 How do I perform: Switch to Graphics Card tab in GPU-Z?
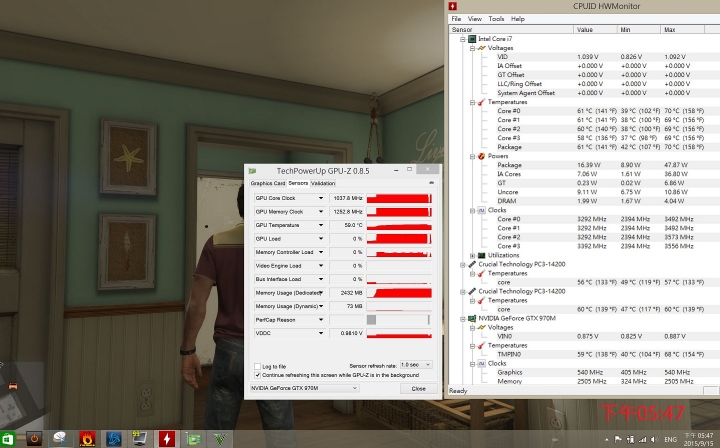tap(268, 183)
